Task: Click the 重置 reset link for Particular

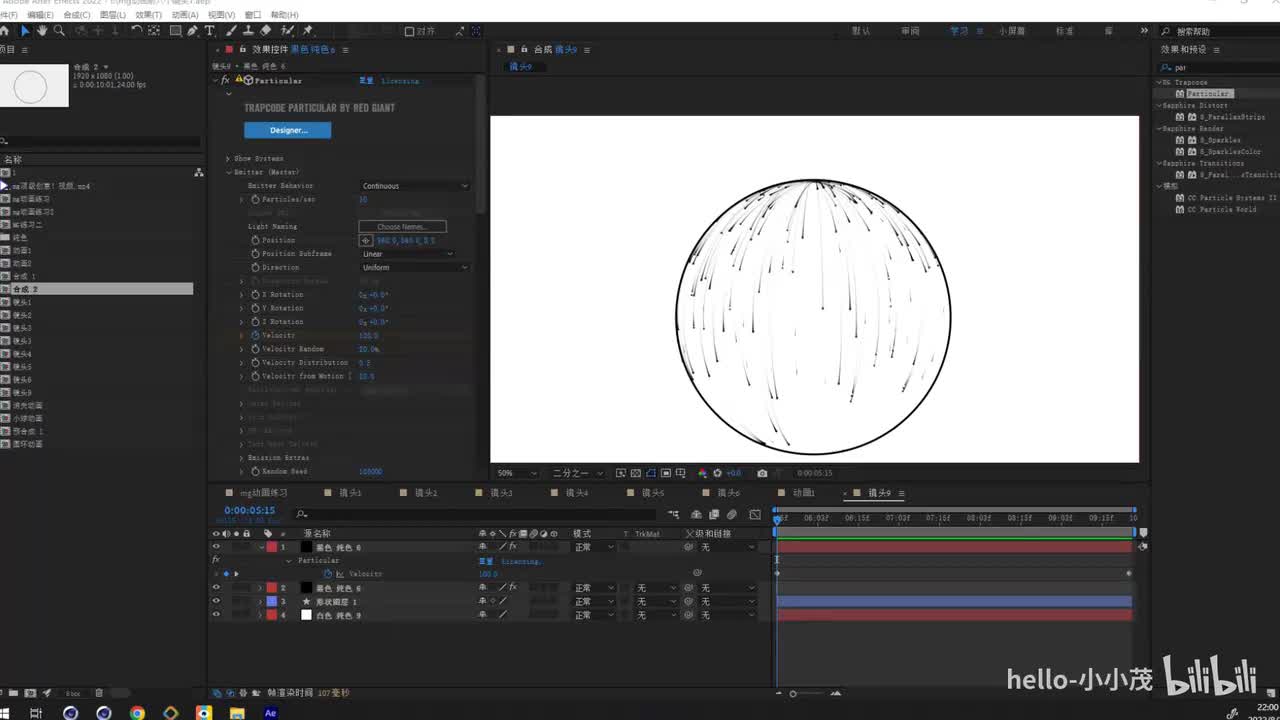Action: click(x=367, y=80)
